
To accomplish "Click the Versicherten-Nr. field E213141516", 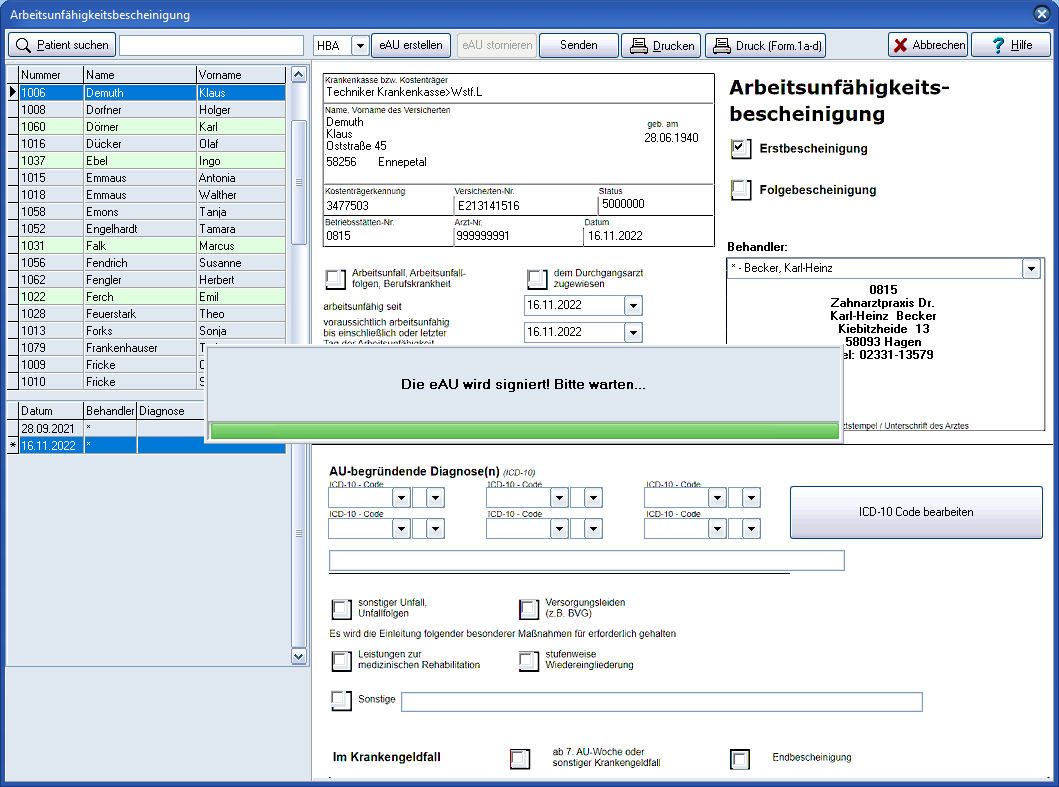I will click(489, 205).
